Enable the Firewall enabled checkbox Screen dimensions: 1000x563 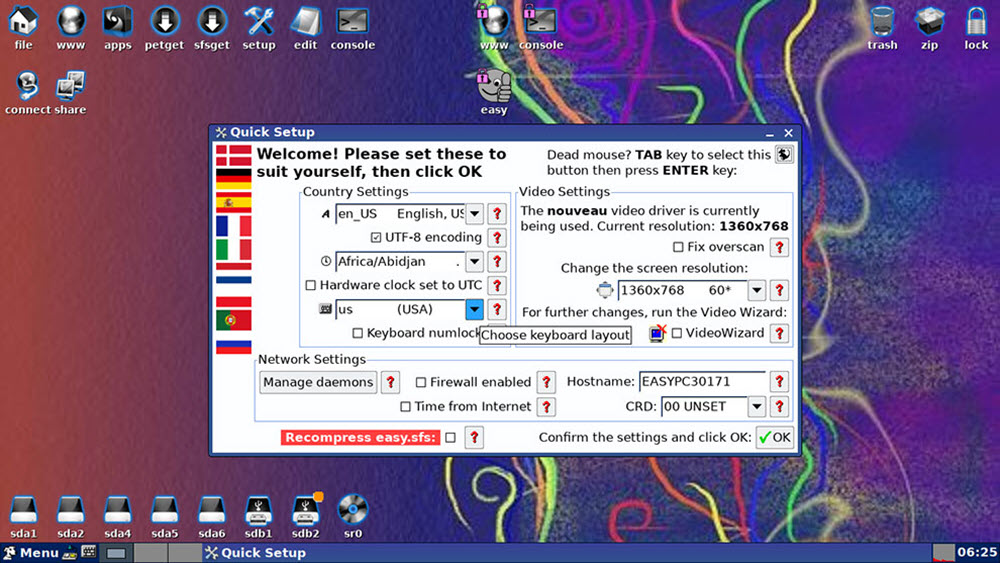[421, 382]
